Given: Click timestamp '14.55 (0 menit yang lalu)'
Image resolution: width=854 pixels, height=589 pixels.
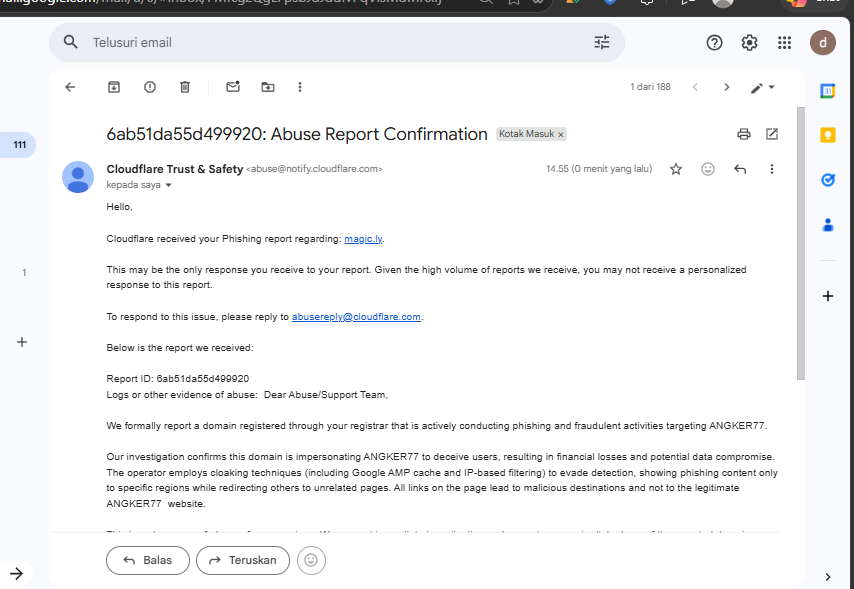Looking at the screenshot, I should pyautogui.click(x=599, y=169).
